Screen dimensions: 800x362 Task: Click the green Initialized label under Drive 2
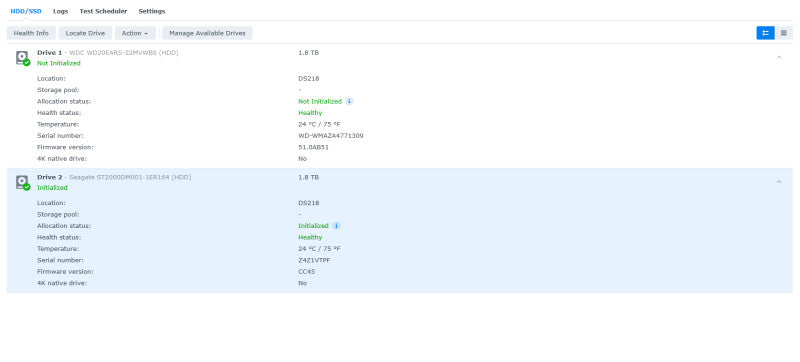point(52,188)
